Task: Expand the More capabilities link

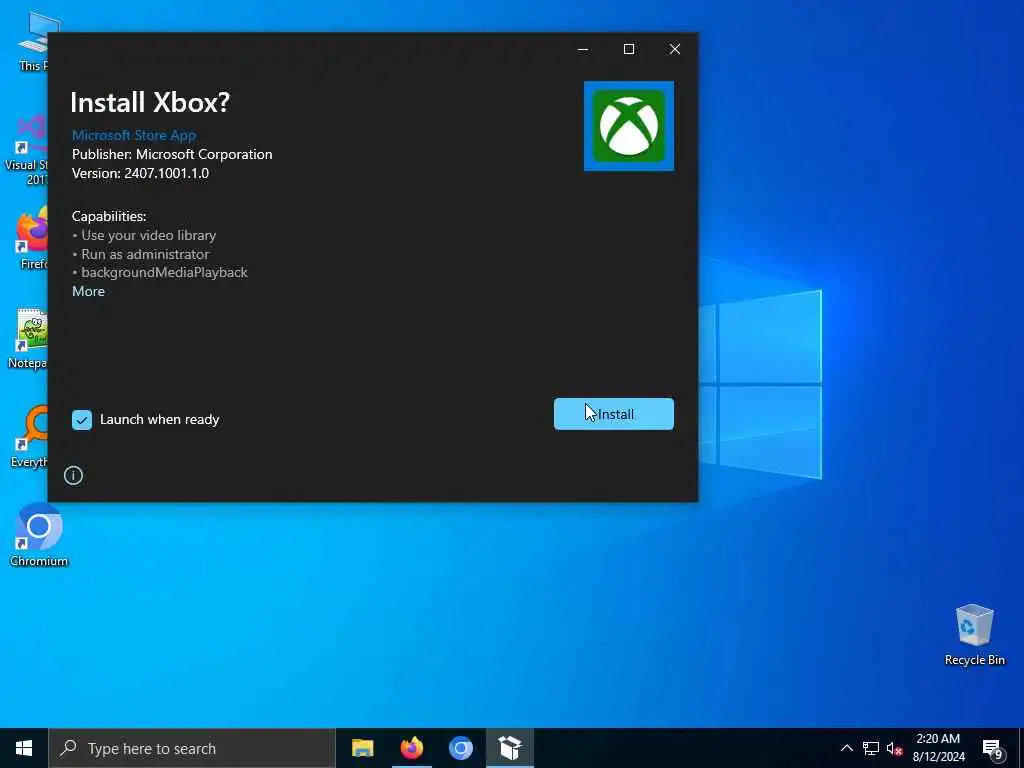Action: click(x=88, y=291)
